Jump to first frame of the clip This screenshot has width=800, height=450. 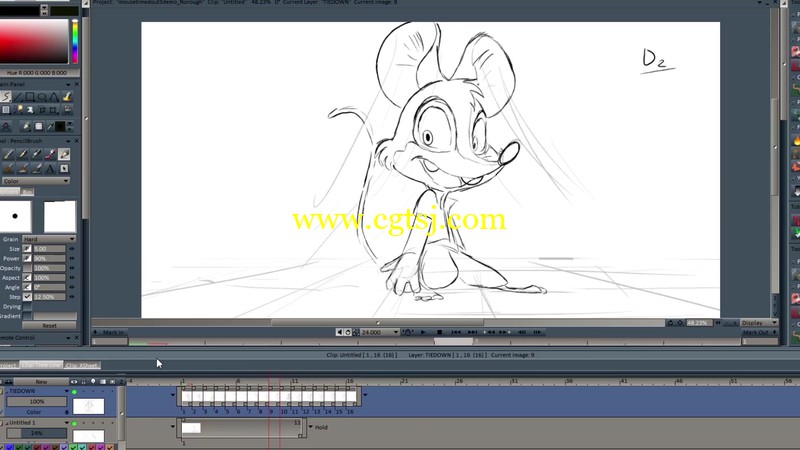pos(456,332)
